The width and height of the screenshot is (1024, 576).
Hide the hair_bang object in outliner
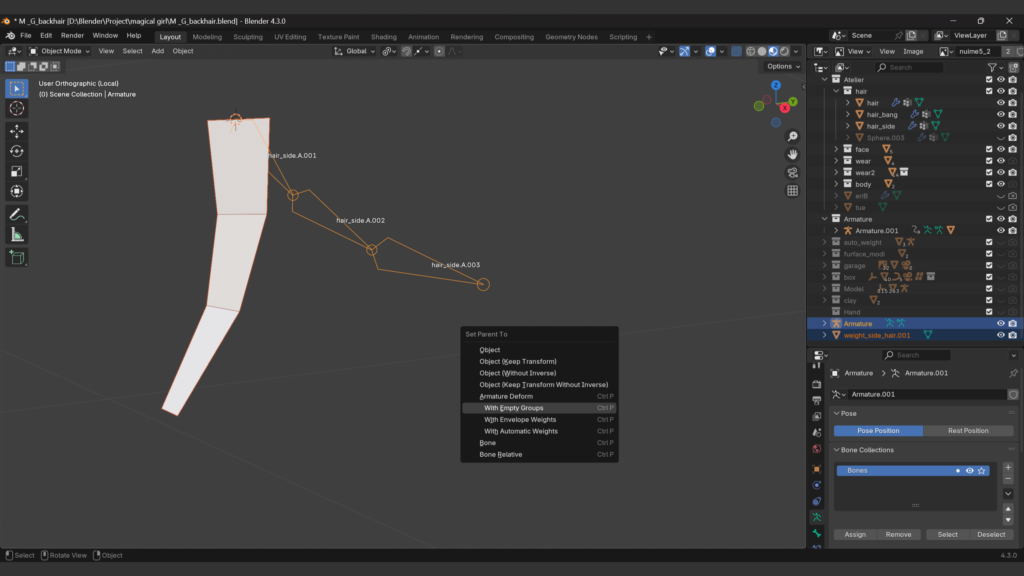(1000, 114)
